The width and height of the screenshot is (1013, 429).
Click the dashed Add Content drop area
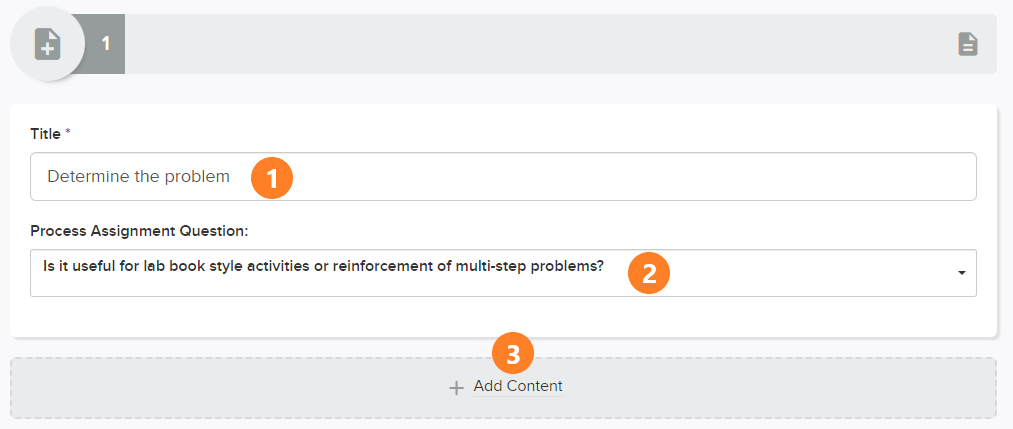point(503,388)
